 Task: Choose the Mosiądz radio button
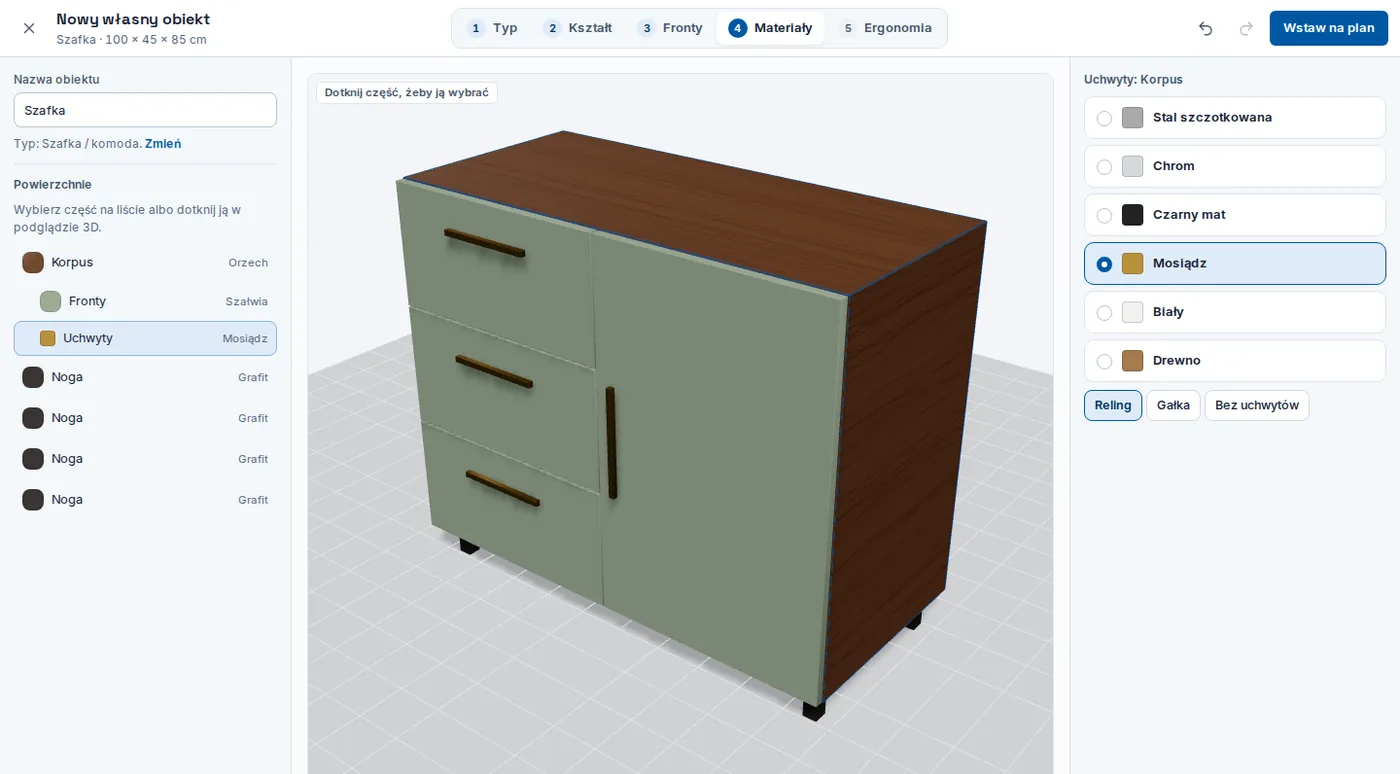[1104, 264]
